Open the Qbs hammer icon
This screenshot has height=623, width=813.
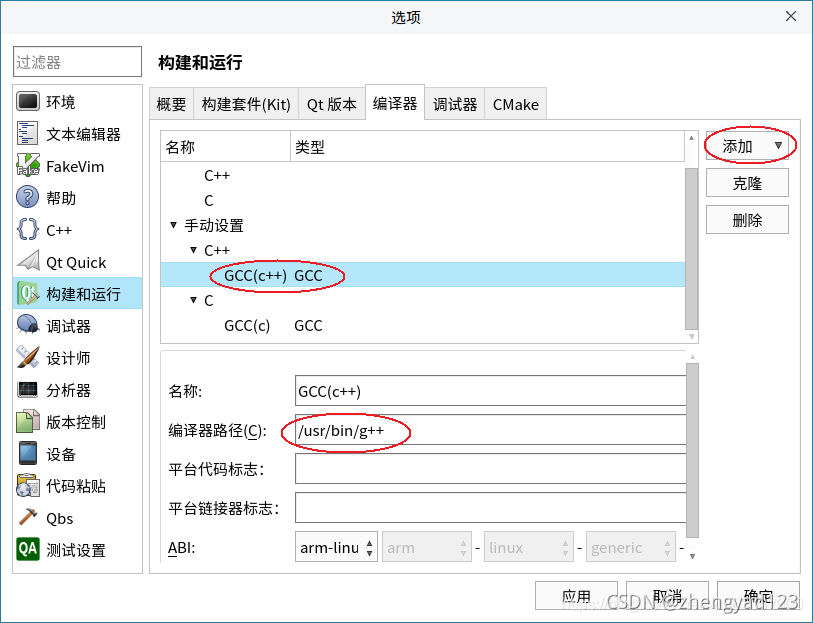pyautogui.click(x=27, y=517)
